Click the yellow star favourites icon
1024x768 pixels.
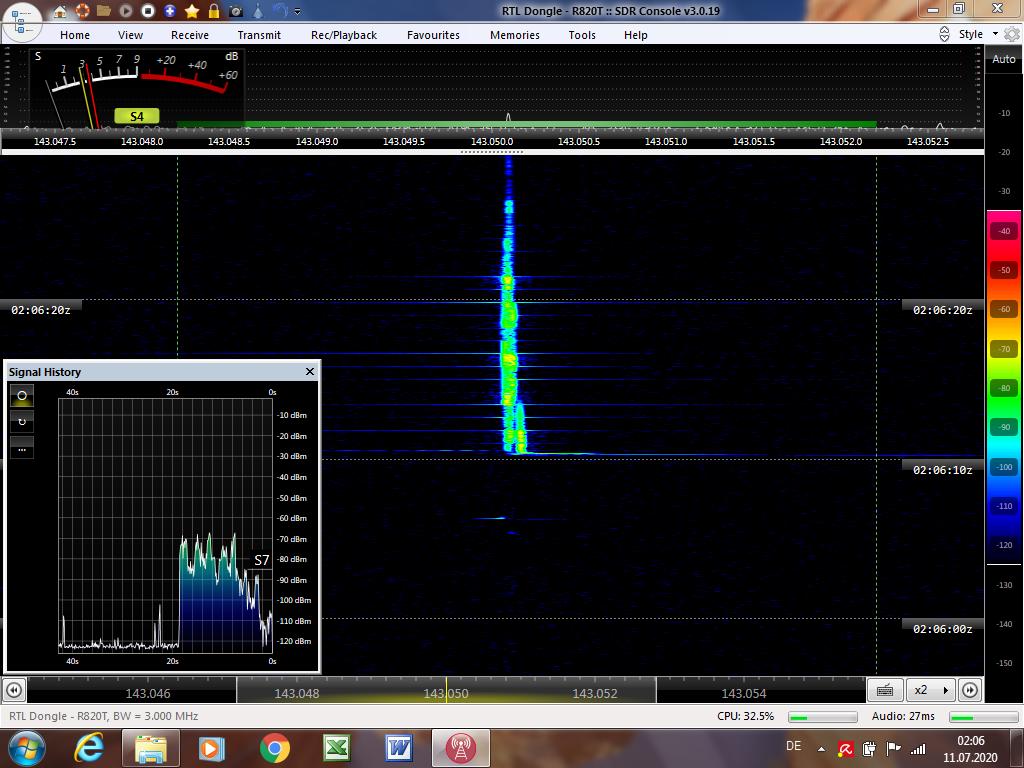(x=192, y=10)
